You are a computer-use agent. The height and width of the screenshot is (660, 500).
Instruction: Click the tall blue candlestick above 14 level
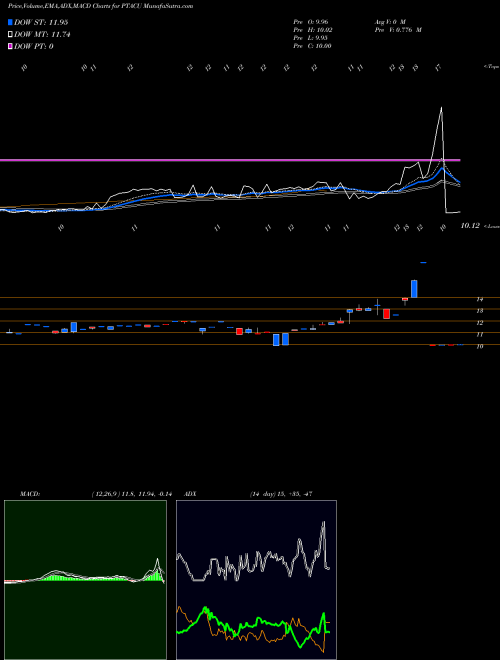(414, 289)
